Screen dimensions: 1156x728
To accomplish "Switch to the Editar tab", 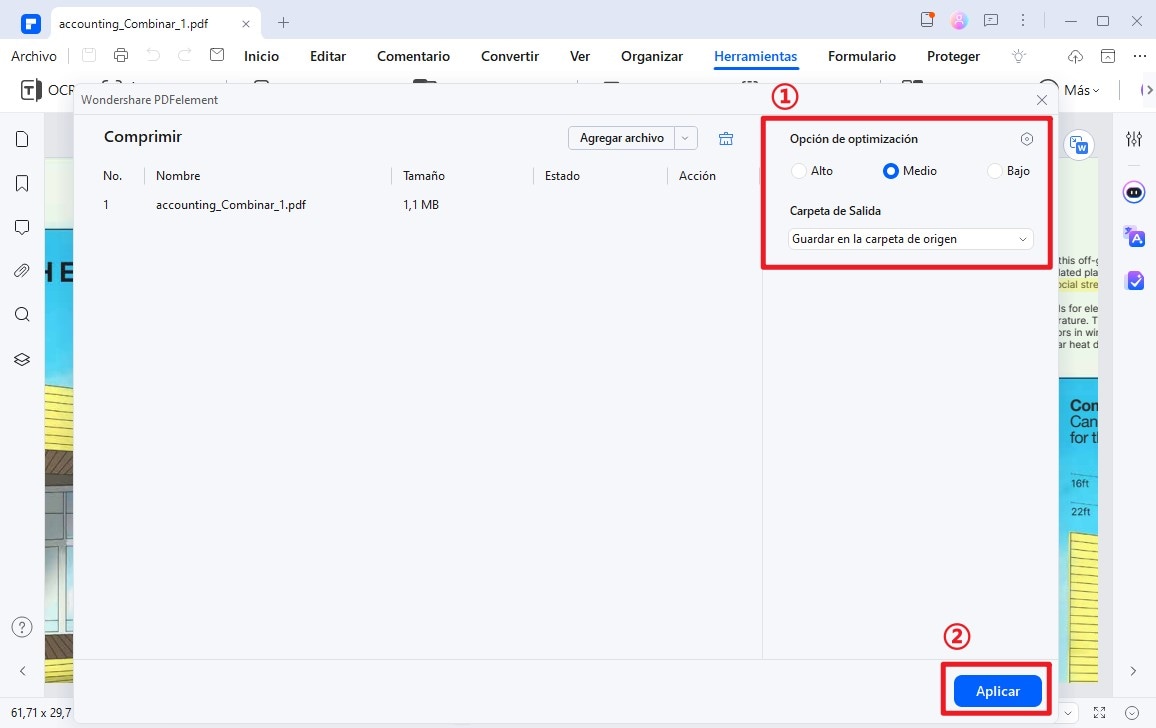I will coord(328,56).
